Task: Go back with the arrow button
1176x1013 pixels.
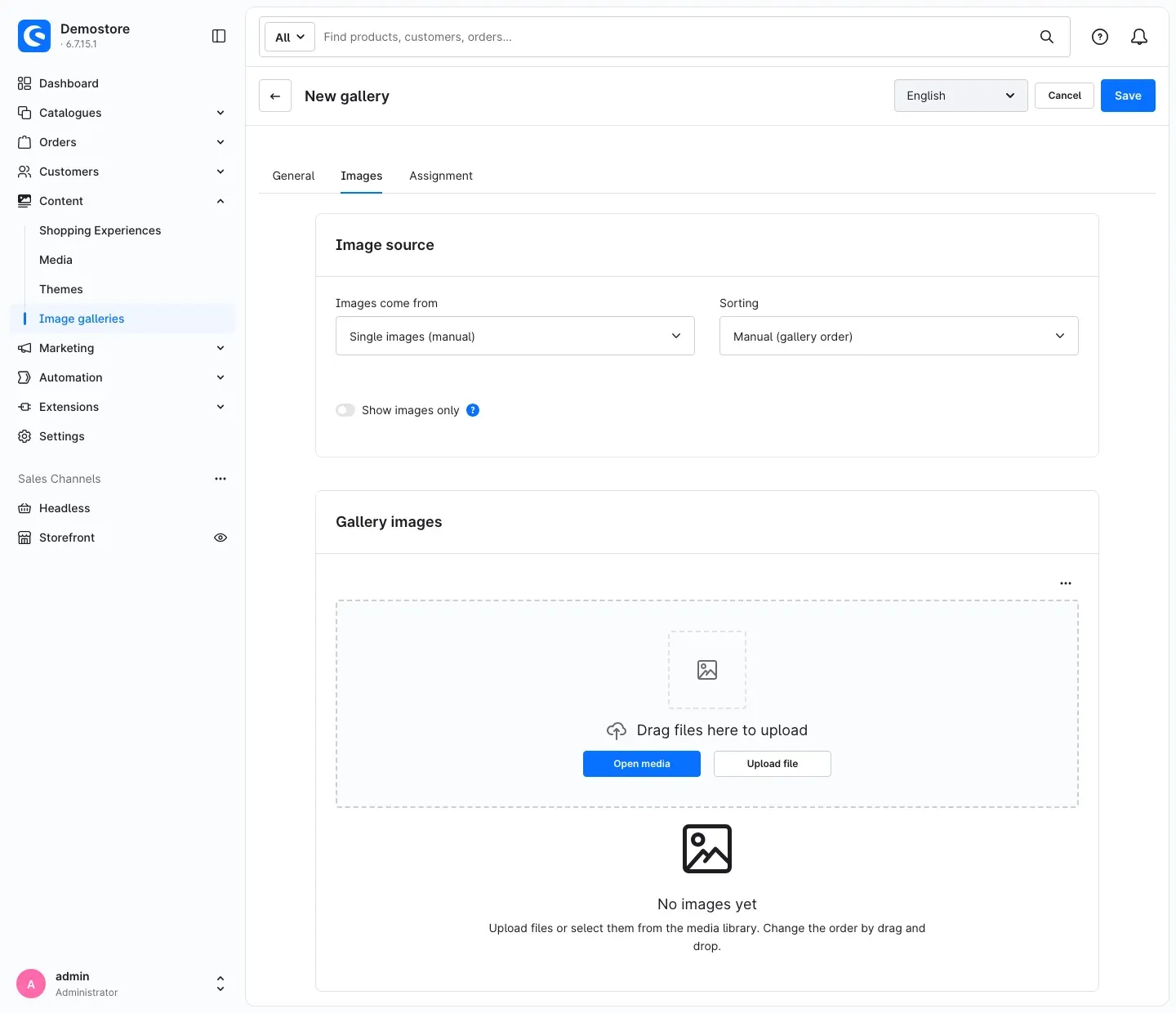Action: coord(275,96)
